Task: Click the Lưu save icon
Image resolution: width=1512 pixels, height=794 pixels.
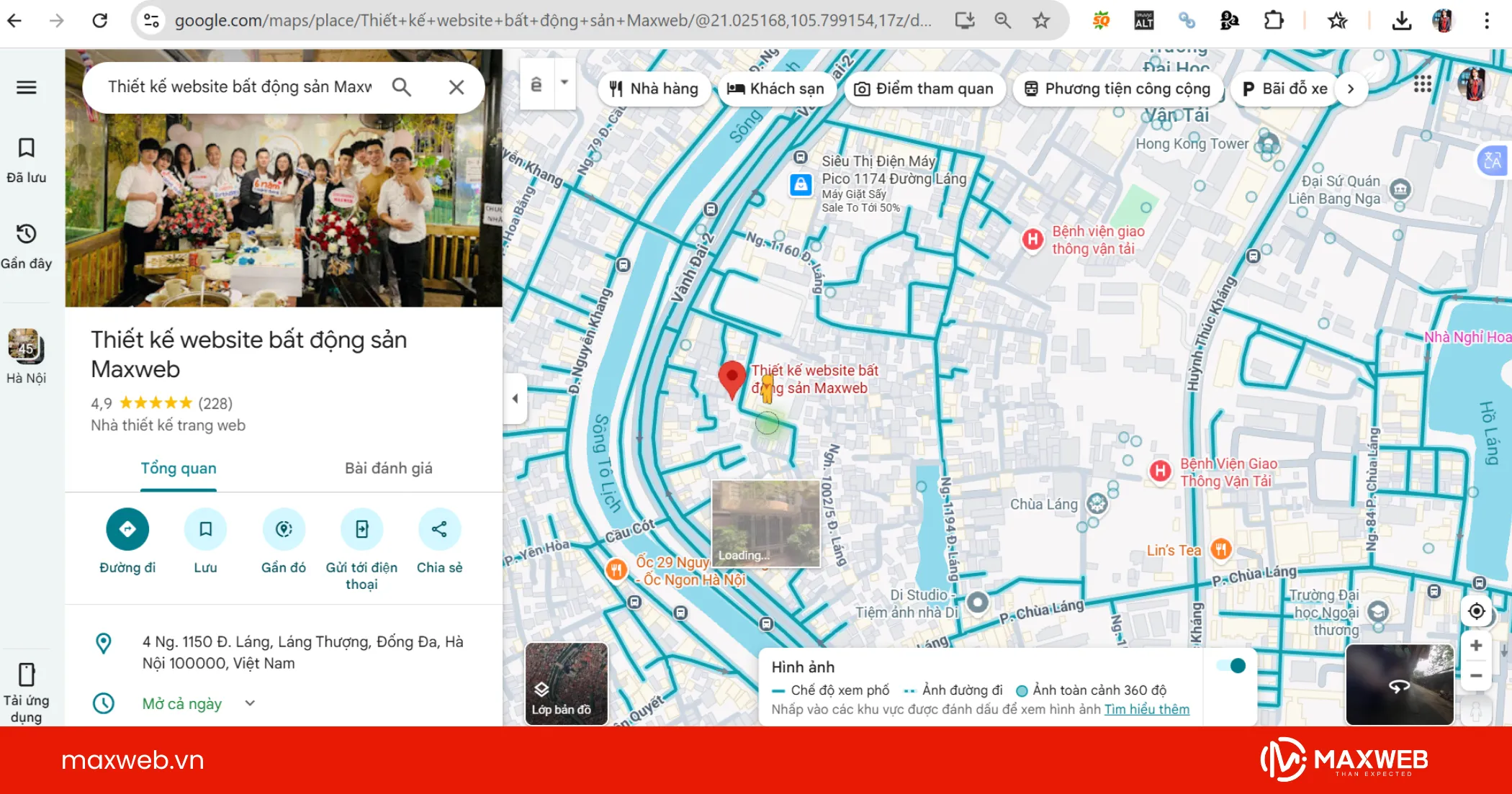Action: [x=206, y=529]
